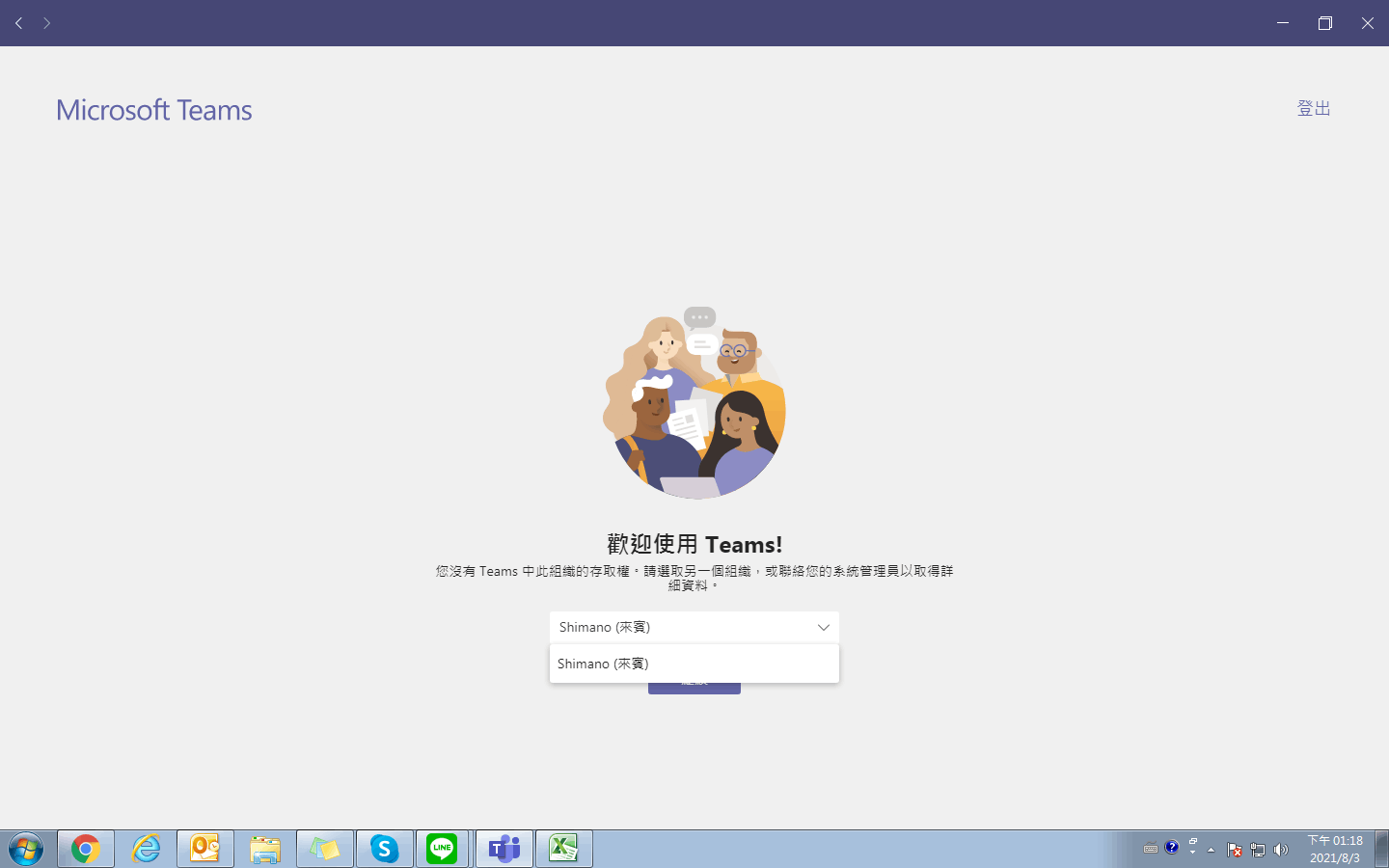The width and height of the screenshot is (1389, 868).
Task: Click the Show desktop button
Action: tap(1382, 849)
